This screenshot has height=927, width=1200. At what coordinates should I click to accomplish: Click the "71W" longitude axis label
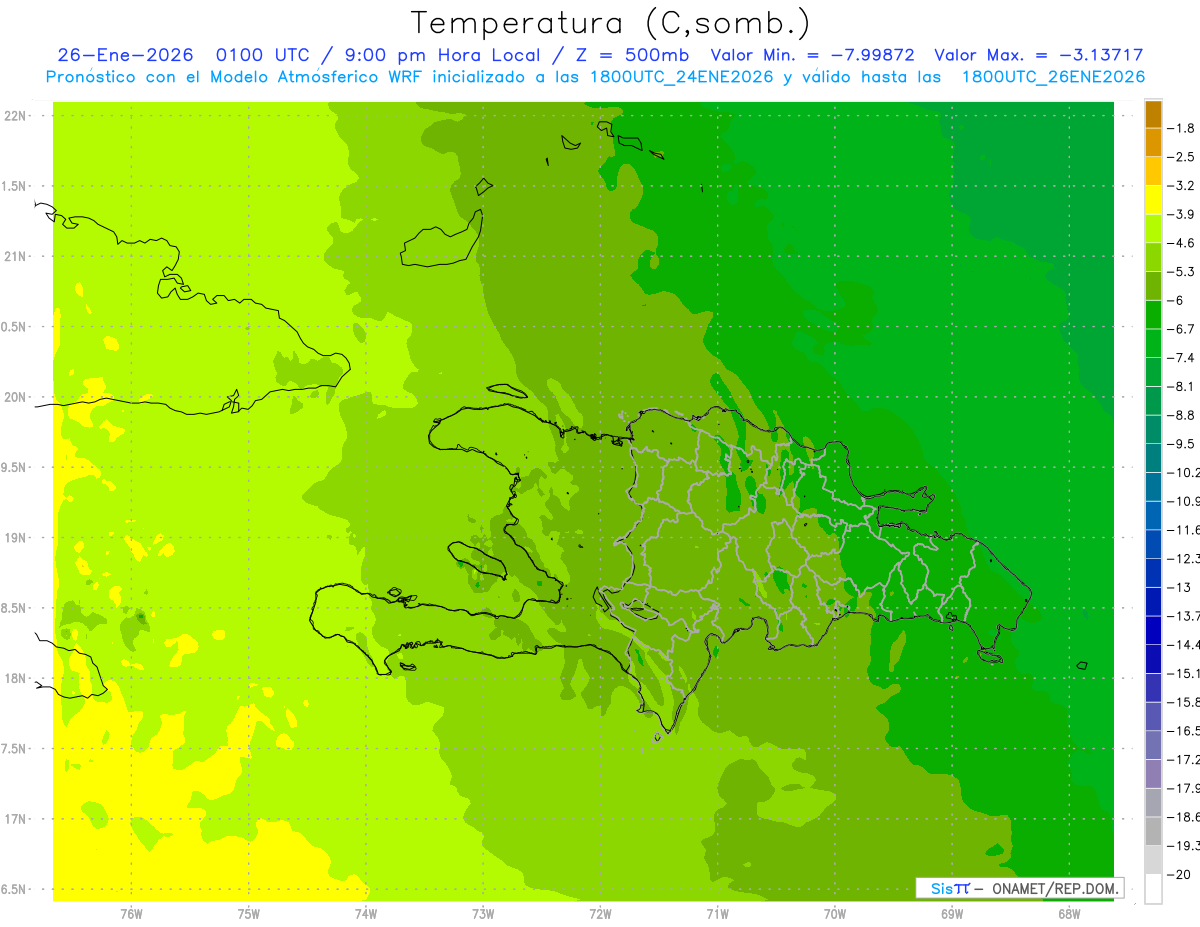point(717,914)
